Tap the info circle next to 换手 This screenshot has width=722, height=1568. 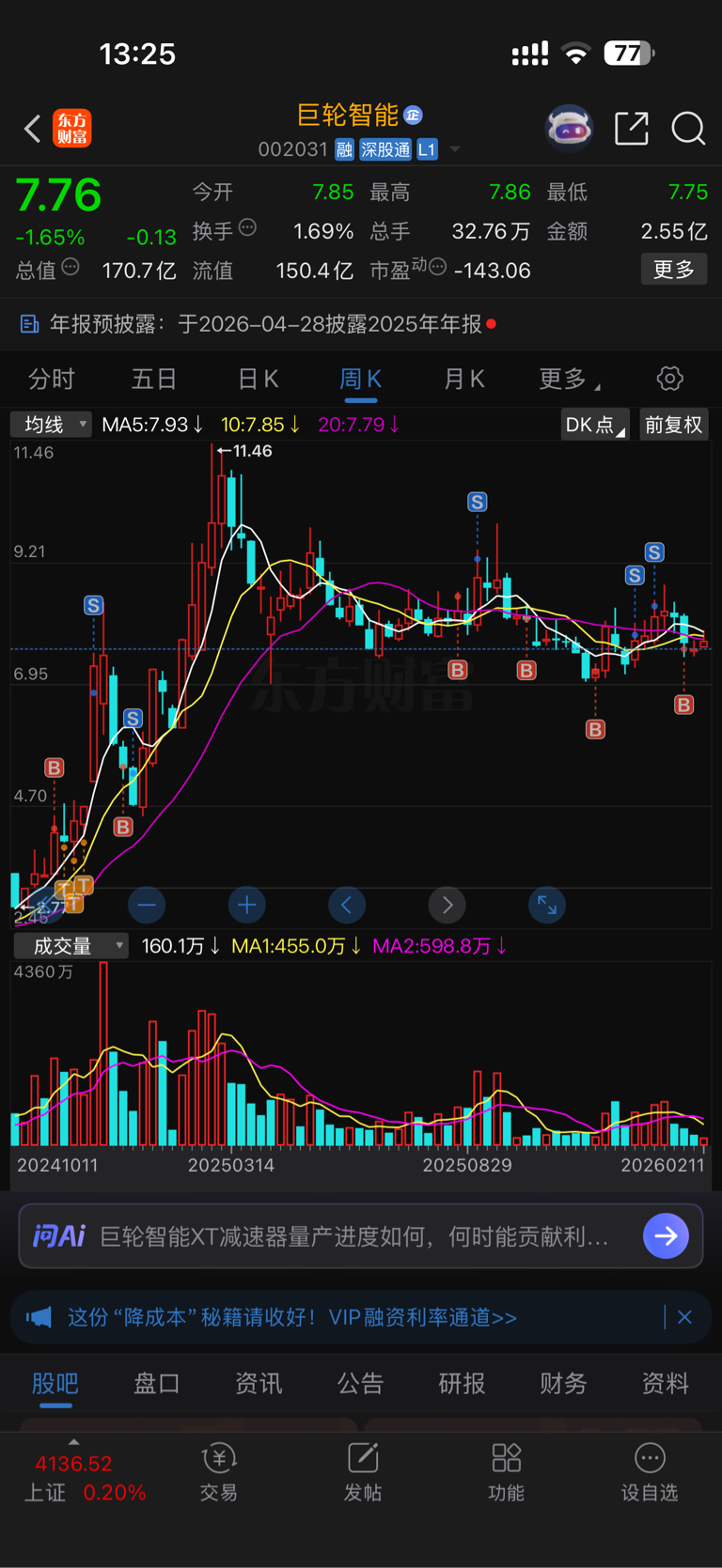coord(248,226)
